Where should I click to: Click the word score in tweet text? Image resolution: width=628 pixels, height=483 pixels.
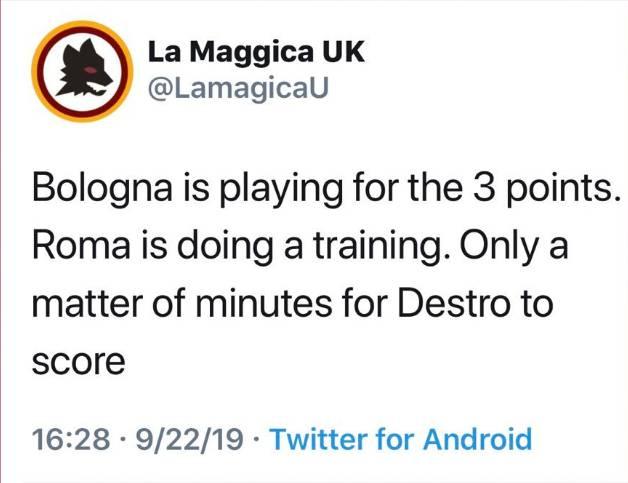click(78, 362)
